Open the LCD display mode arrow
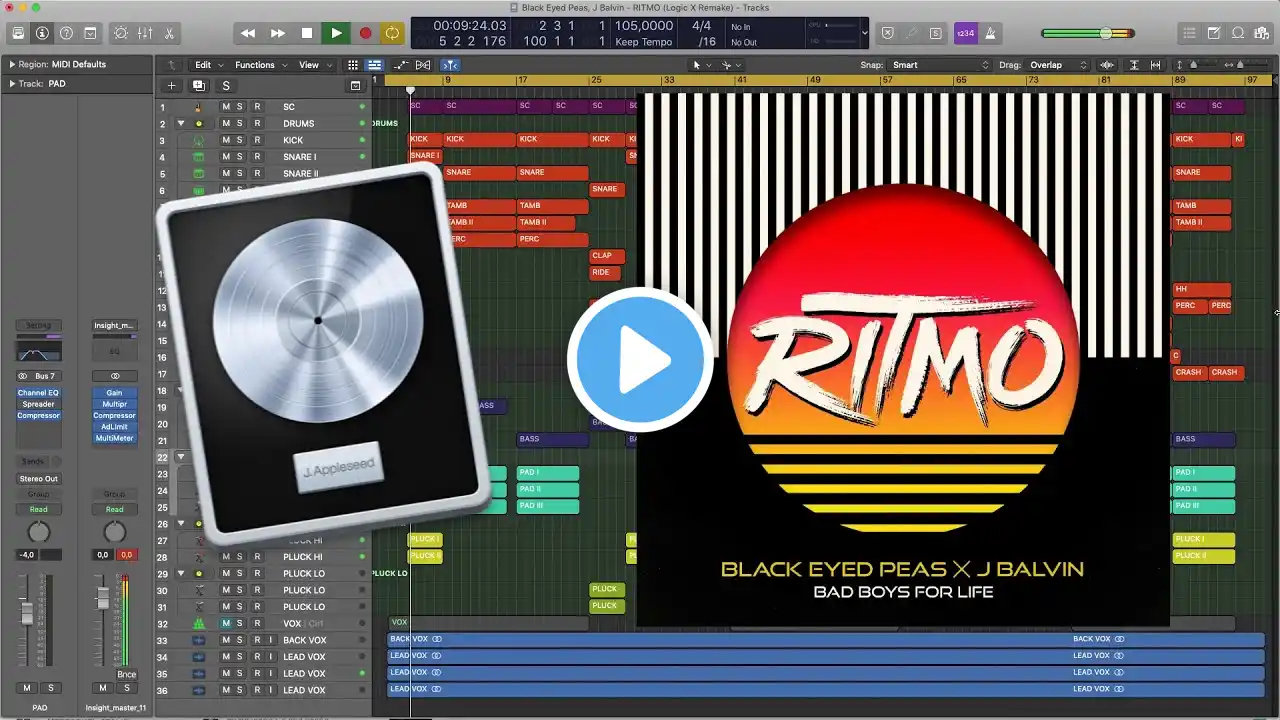This screenshot has width=1280, height=720. point(865,33)
